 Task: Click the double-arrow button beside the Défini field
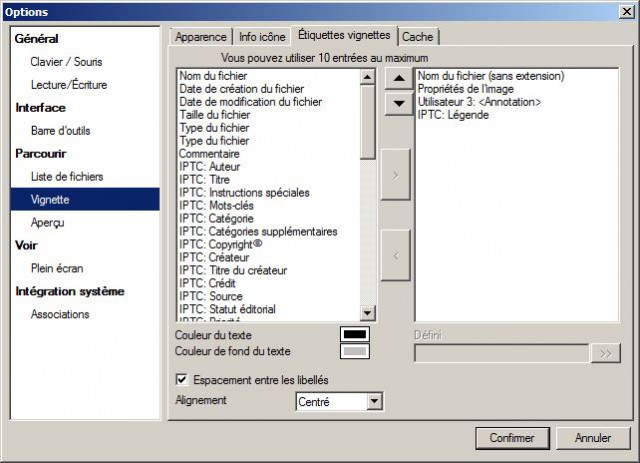point(606,353)
